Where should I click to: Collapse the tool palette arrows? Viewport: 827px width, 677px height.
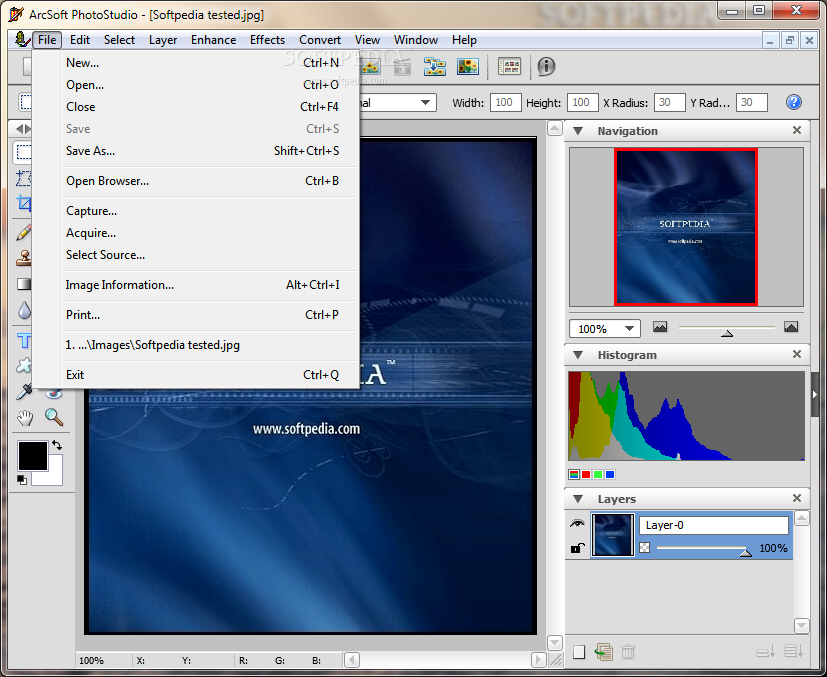tap(23, 129)
